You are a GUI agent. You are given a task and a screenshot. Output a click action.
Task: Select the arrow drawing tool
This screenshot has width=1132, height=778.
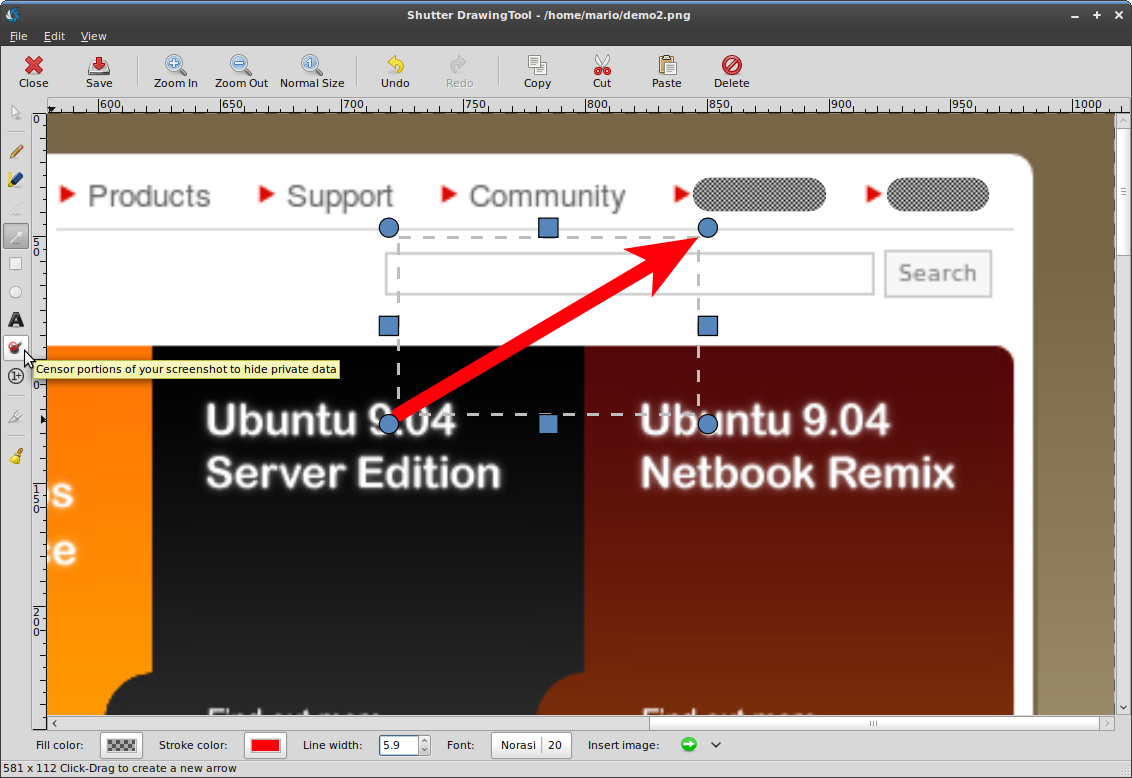(16, 236)
